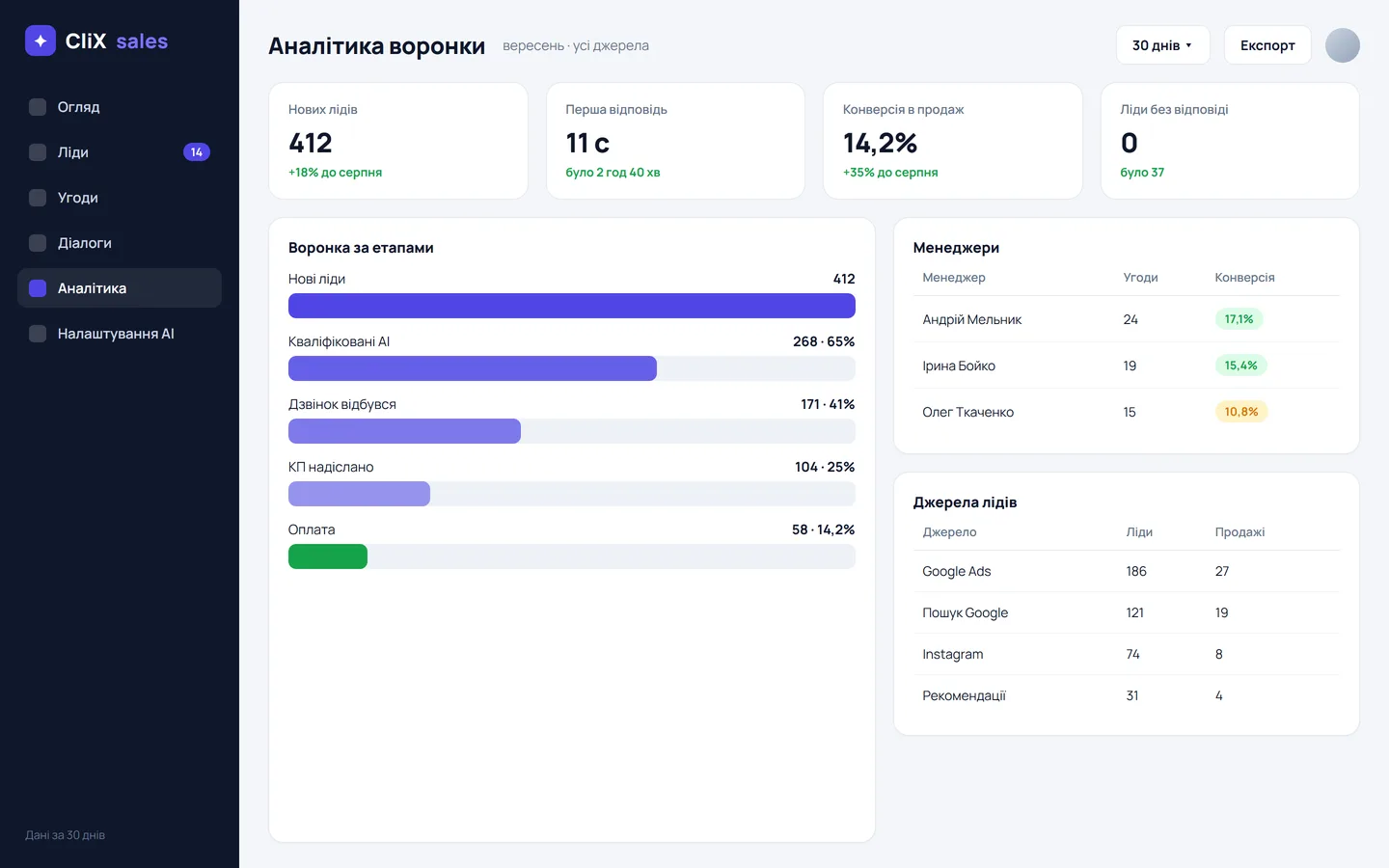This screenshot has width=1389, height=868.
Task: Click the Google Ads source row
Action: click(x=1127, y=571)
